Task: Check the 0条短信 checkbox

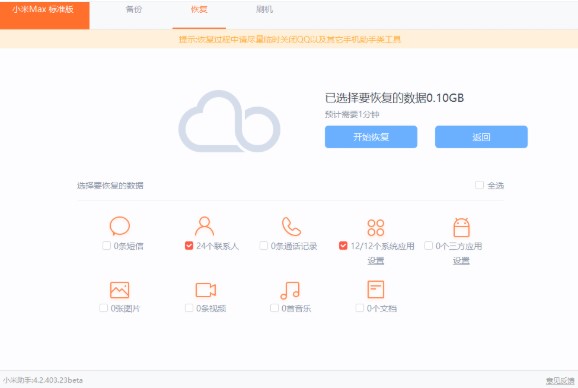Action: tap(106, 245)
